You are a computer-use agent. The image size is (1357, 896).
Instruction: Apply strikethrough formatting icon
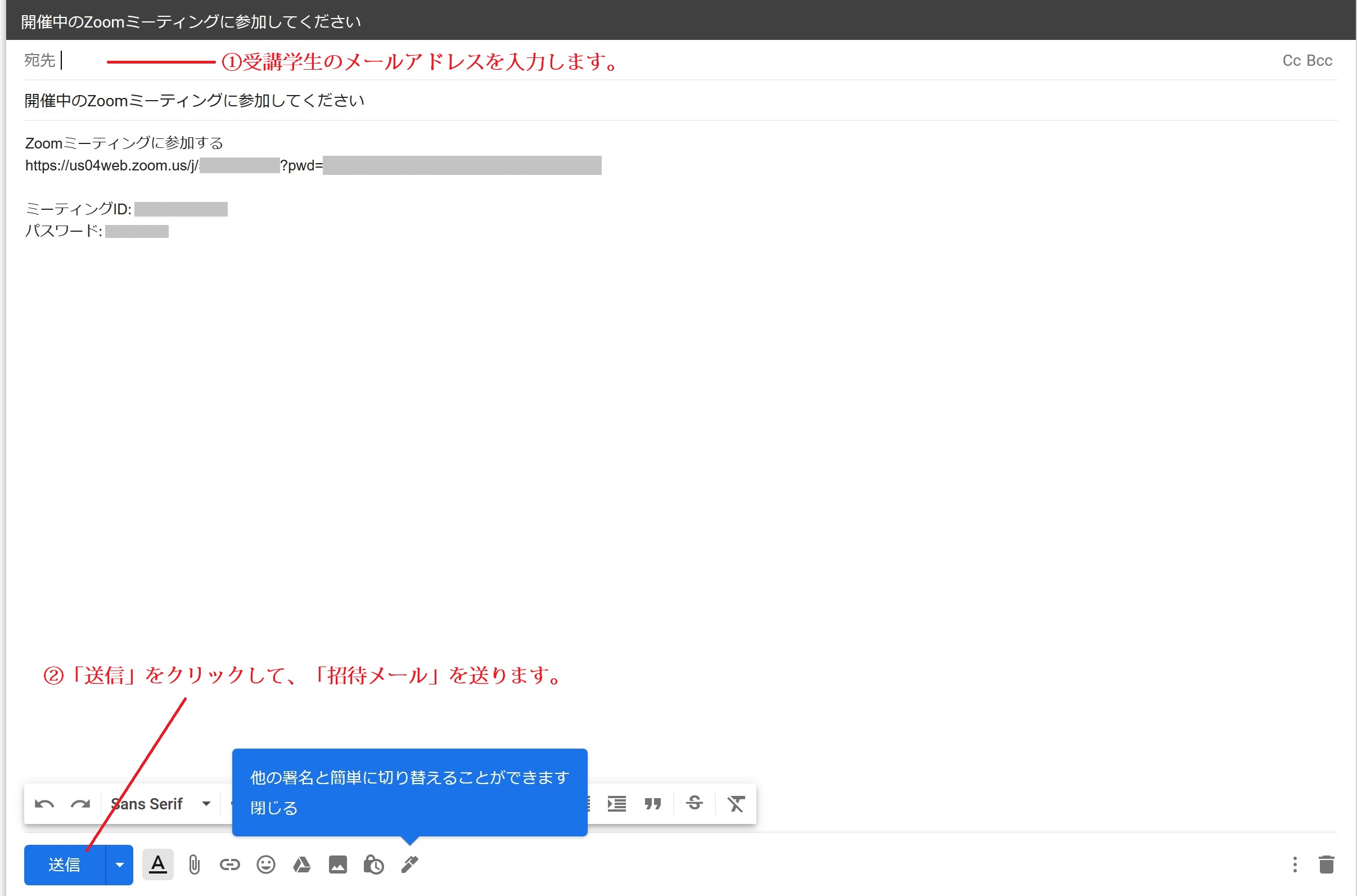tap(694, 803)
